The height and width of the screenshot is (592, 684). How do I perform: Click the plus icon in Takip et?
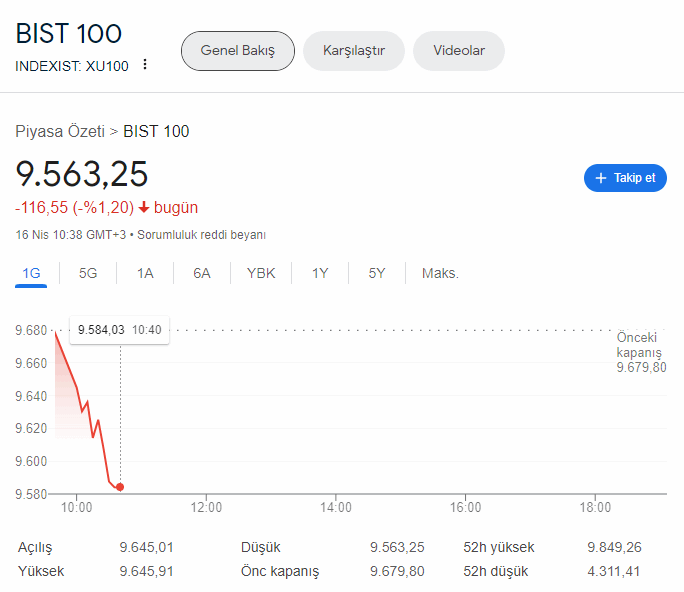coord(600,178)
